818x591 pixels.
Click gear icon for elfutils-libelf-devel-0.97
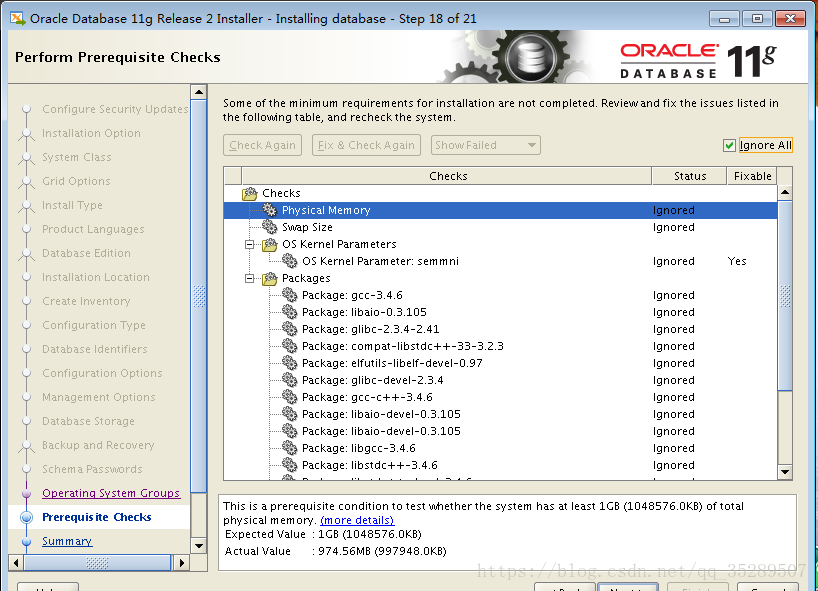290,363
